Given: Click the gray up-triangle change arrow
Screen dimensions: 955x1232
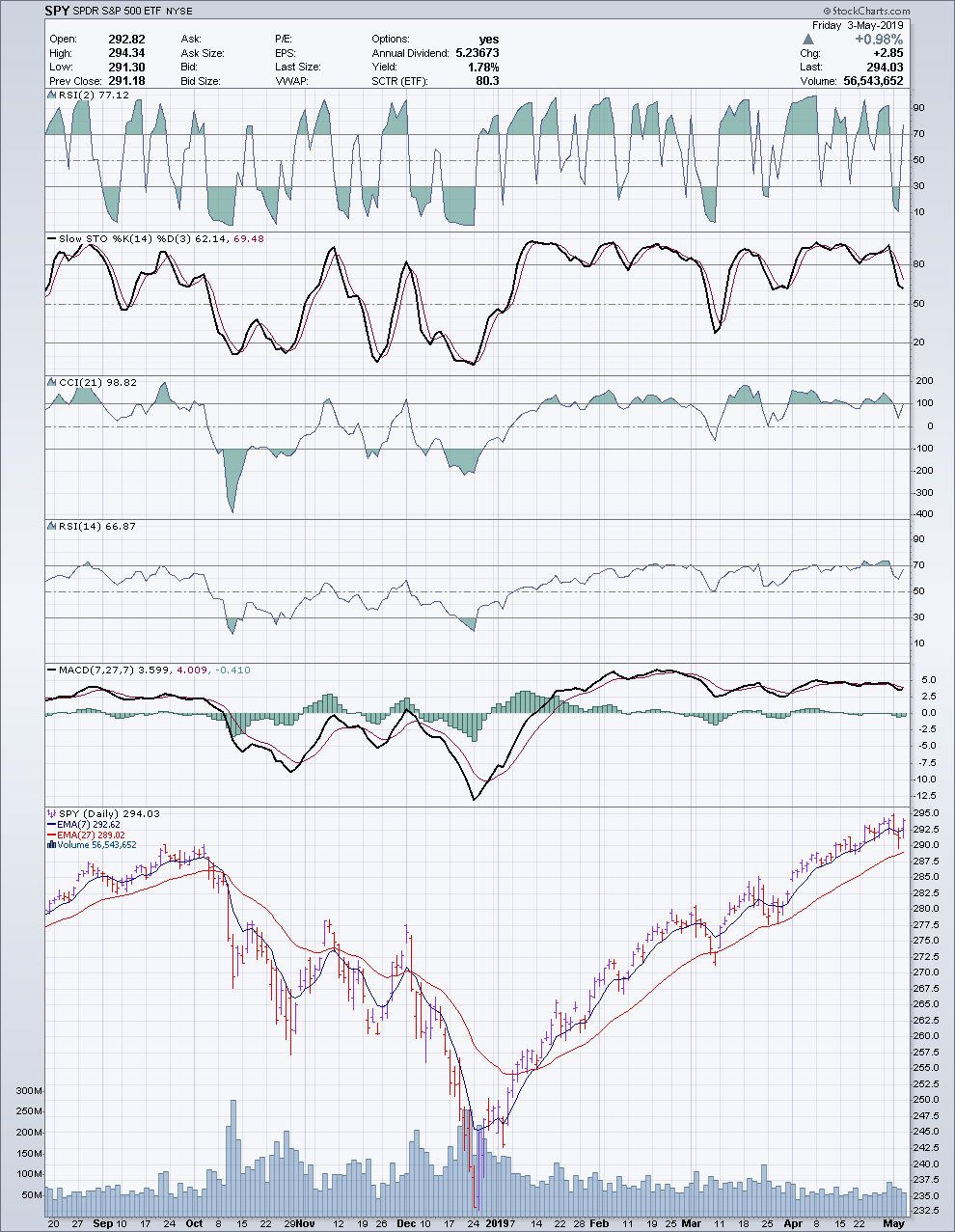Looking at the screenshot, I should click(808, 40).
